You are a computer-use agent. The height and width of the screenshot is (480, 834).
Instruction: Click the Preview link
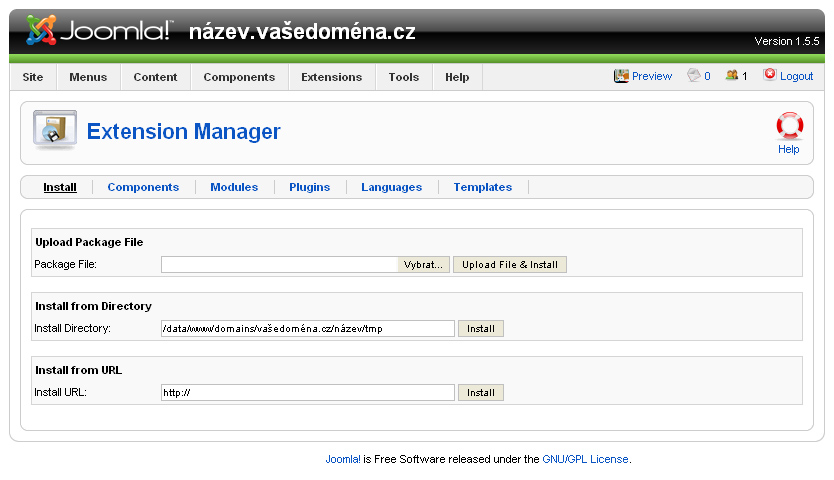[x=652, y=76]
